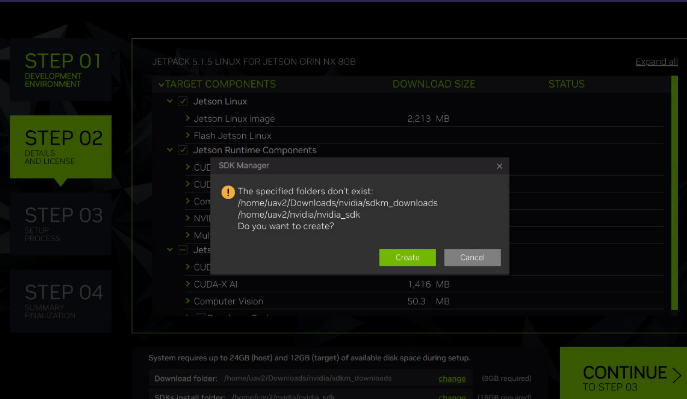Screen dimensions: 687x399
Task: Click the system disk space requirement text
Action: (309, 358)
